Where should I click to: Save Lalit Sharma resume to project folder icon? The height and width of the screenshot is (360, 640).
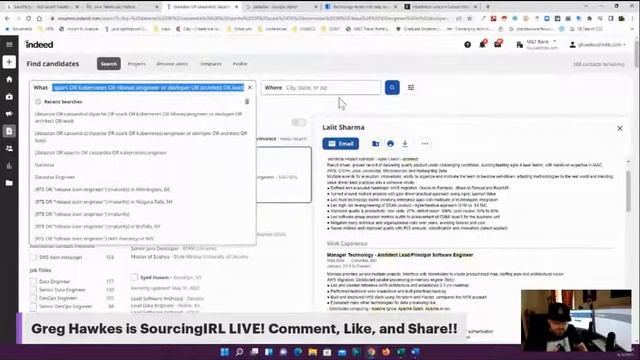coord(376,144)
